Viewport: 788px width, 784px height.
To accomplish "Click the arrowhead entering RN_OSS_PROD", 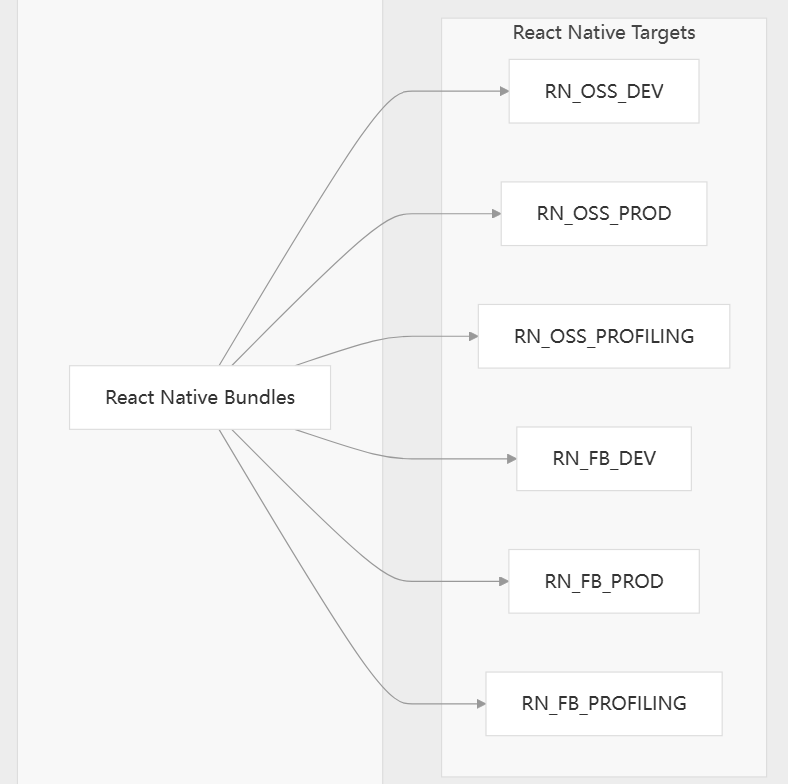I will click(x=496, y=213).
